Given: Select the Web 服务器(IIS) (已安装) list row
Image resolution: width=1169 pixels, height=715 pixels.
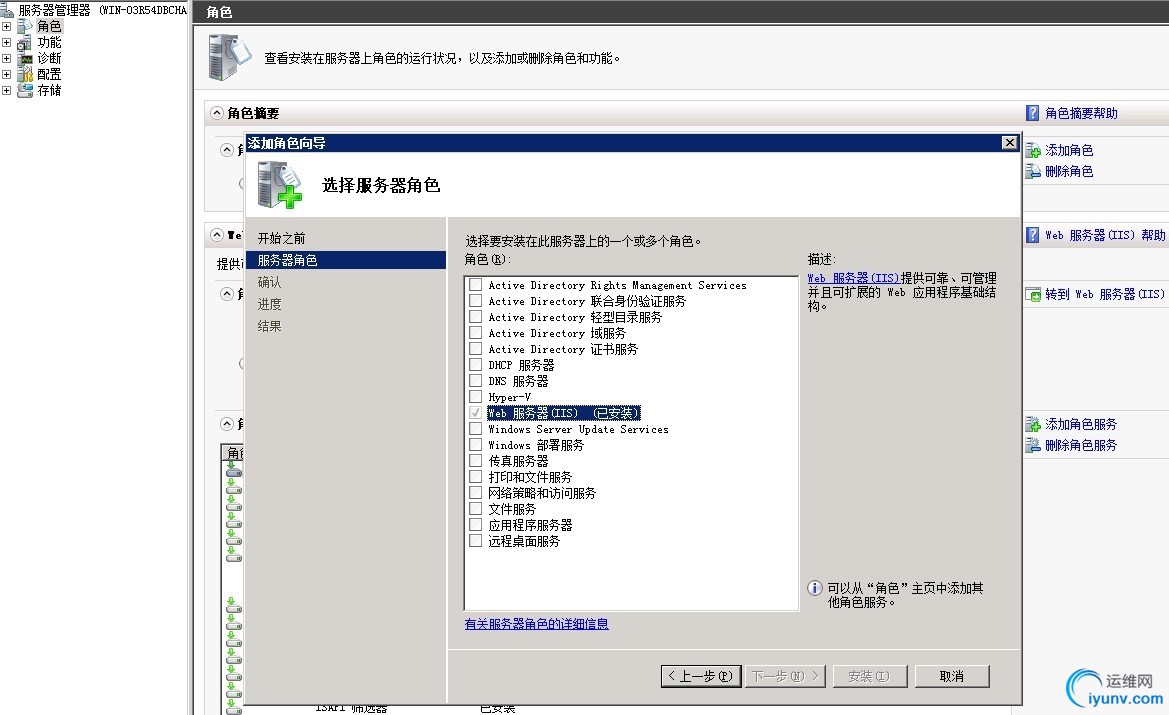Looking at the screenshot, I should pyautogui.click(x=564, y=413).
